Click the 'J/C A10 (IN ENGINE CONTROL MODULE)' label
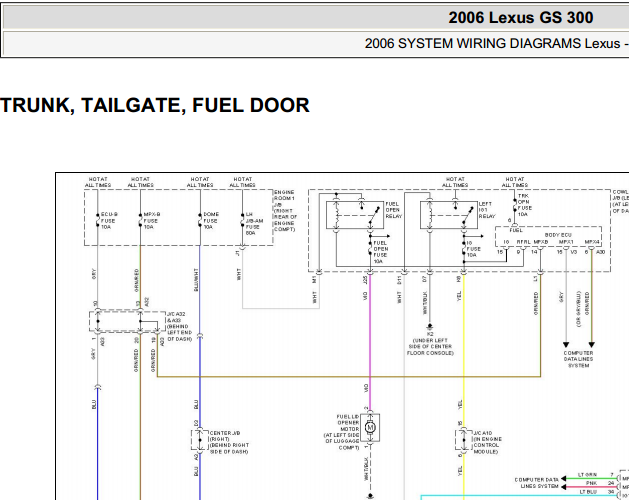Viewport: 629px width, 500px height. point(487,442)
